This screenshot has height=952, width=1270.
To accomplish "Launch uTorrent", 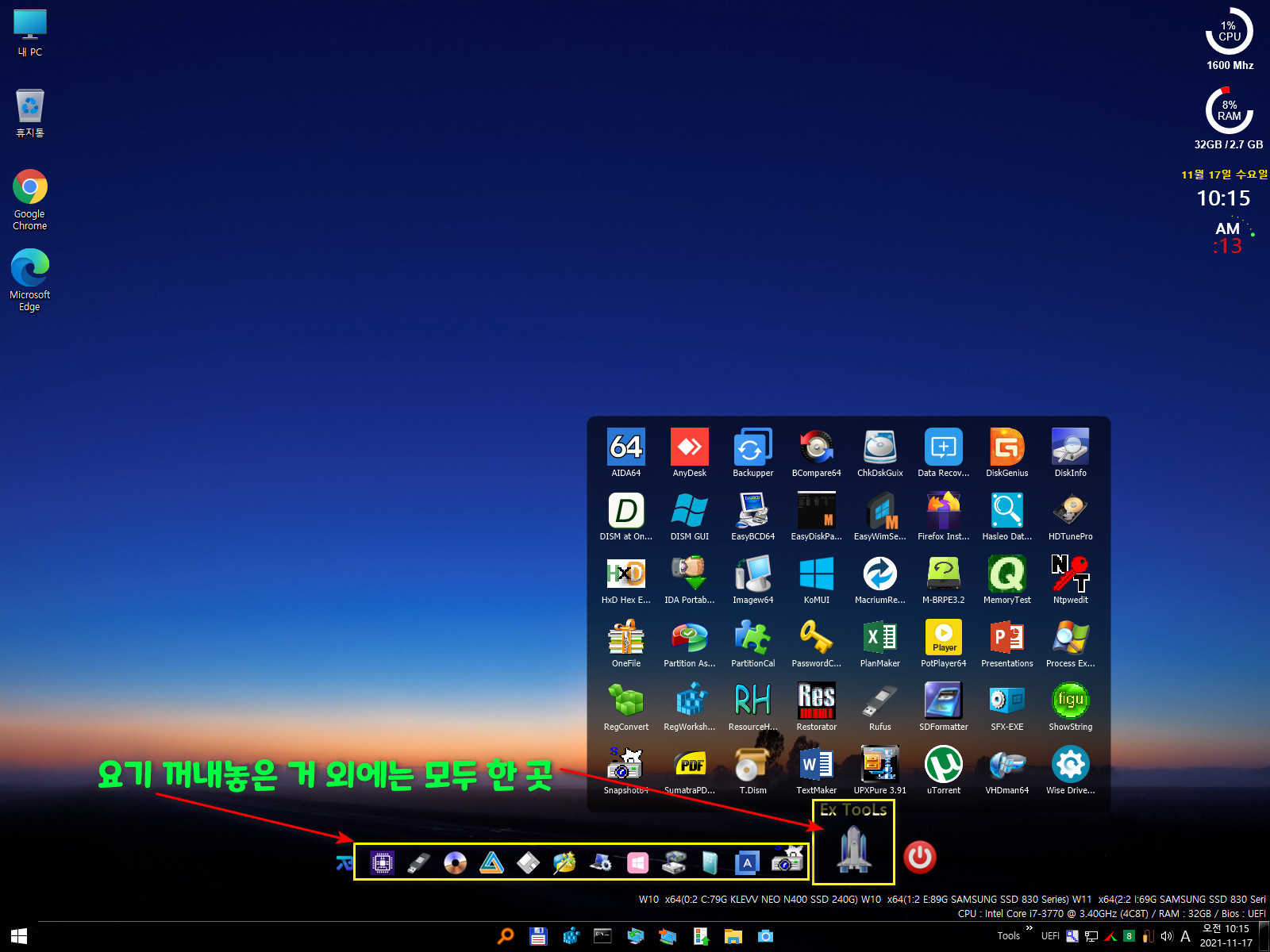I will click(943, 765).
